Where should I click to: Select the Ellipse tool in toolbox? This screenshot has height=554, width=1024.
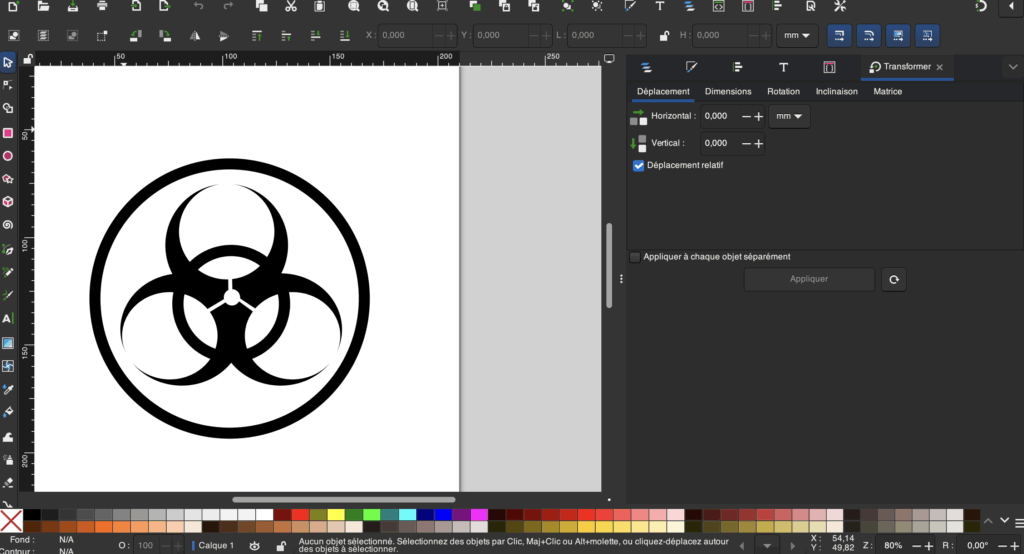(x=8, y=156)
